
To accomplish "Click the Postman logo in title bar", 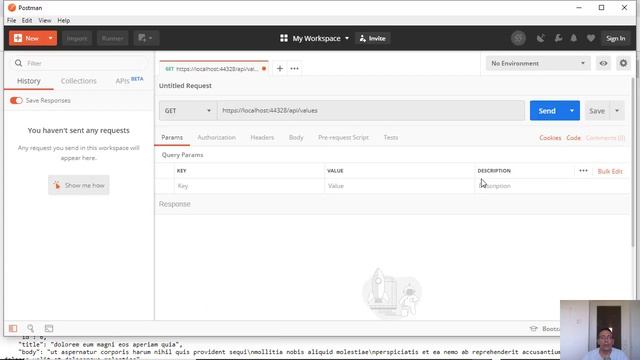I will click(x=12, y=8).
